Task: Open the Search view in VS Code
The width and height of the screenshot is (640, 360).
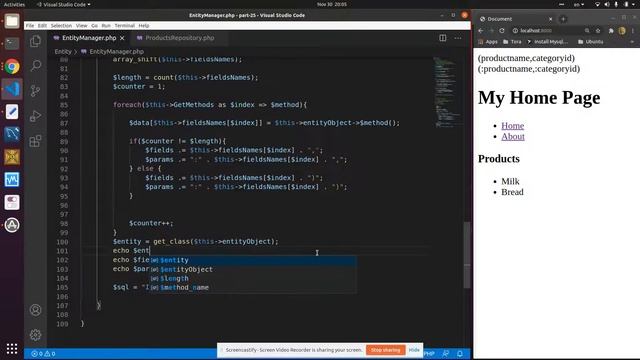Action: (36, 65)
